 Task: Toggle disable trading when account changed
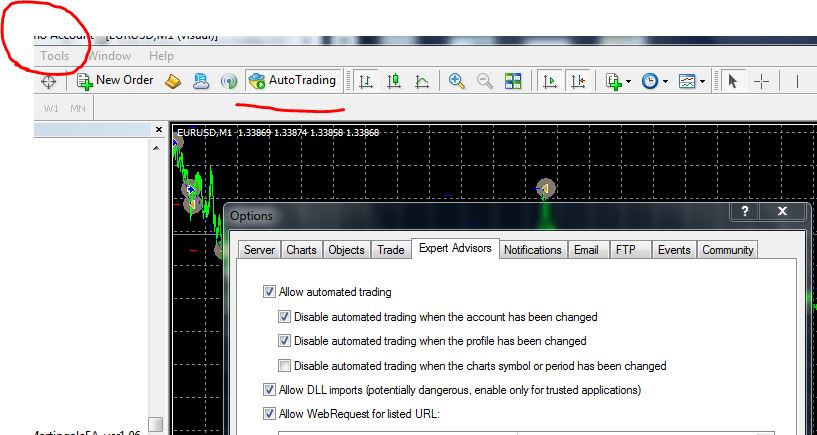tap(284, 316)
